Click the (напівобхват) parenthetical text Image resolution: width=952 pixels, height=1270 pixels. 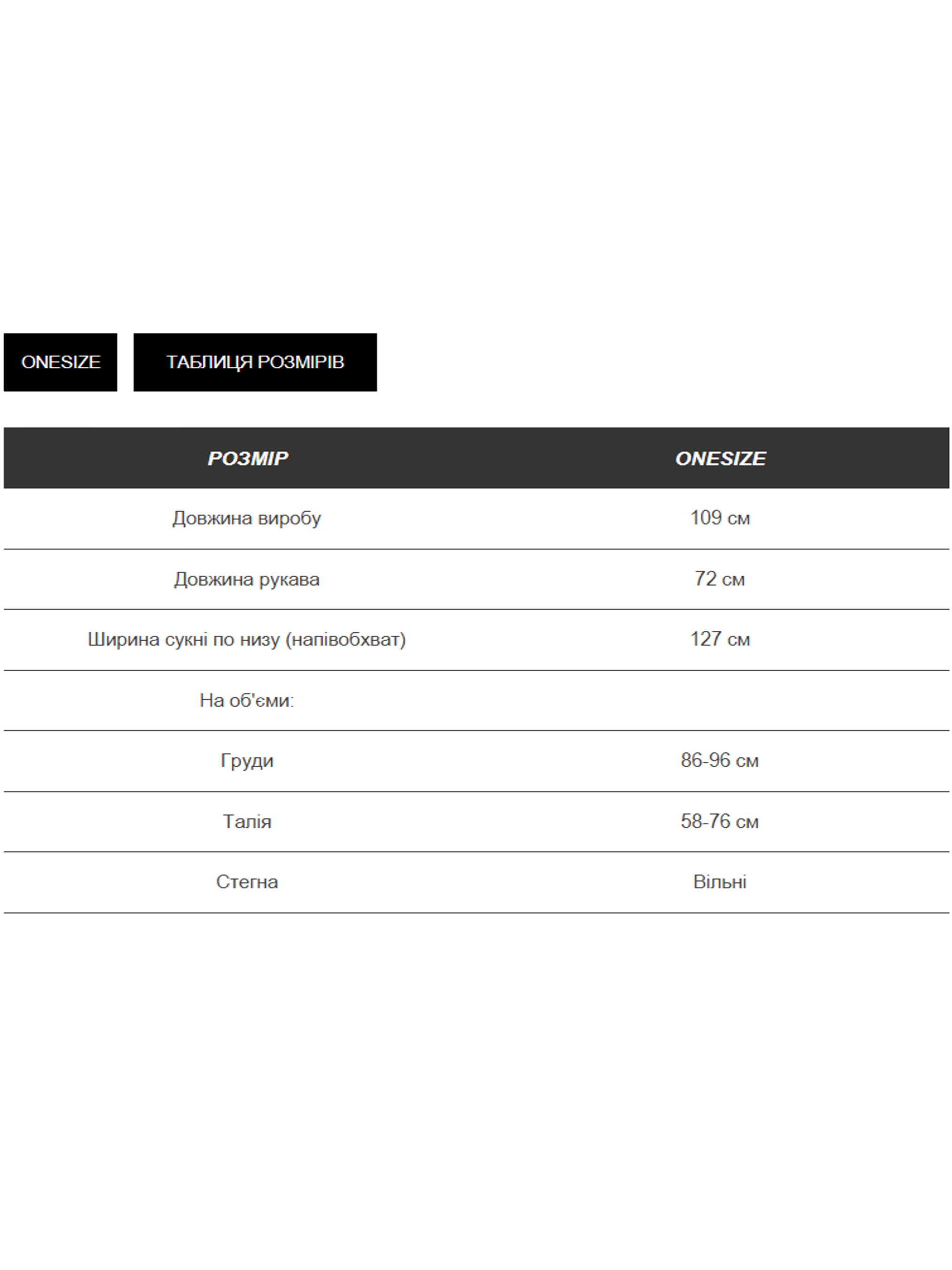(x=346, y=640)
